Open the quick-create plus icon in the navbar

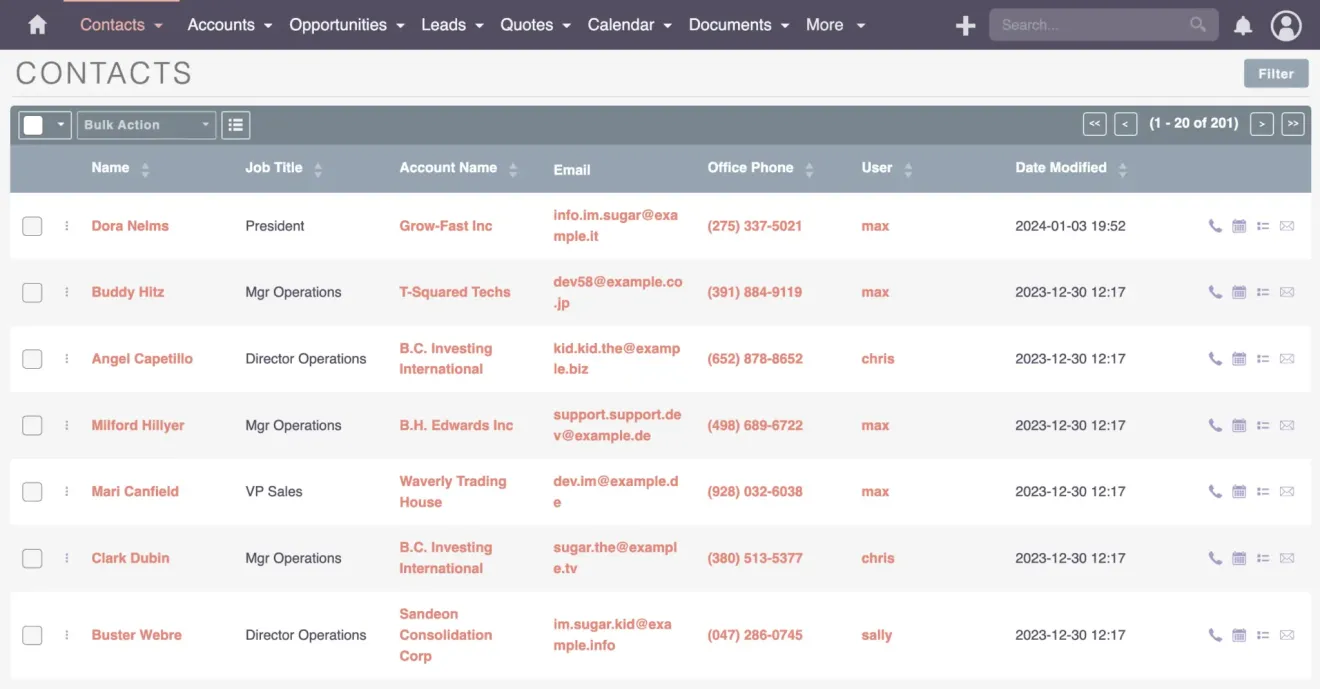pyautogui.click(x=964, y=25)
